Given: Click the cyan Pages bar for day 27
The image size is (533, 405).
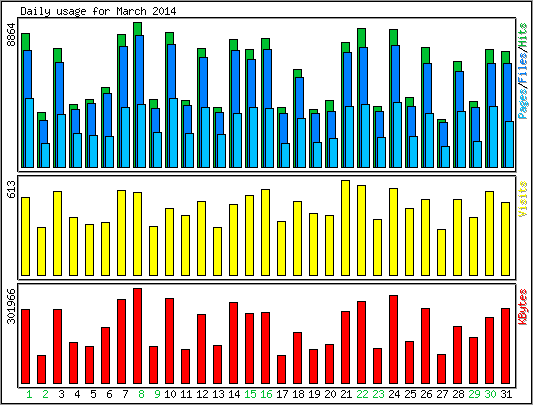Looking at the screenshot, I should [446, 157].
